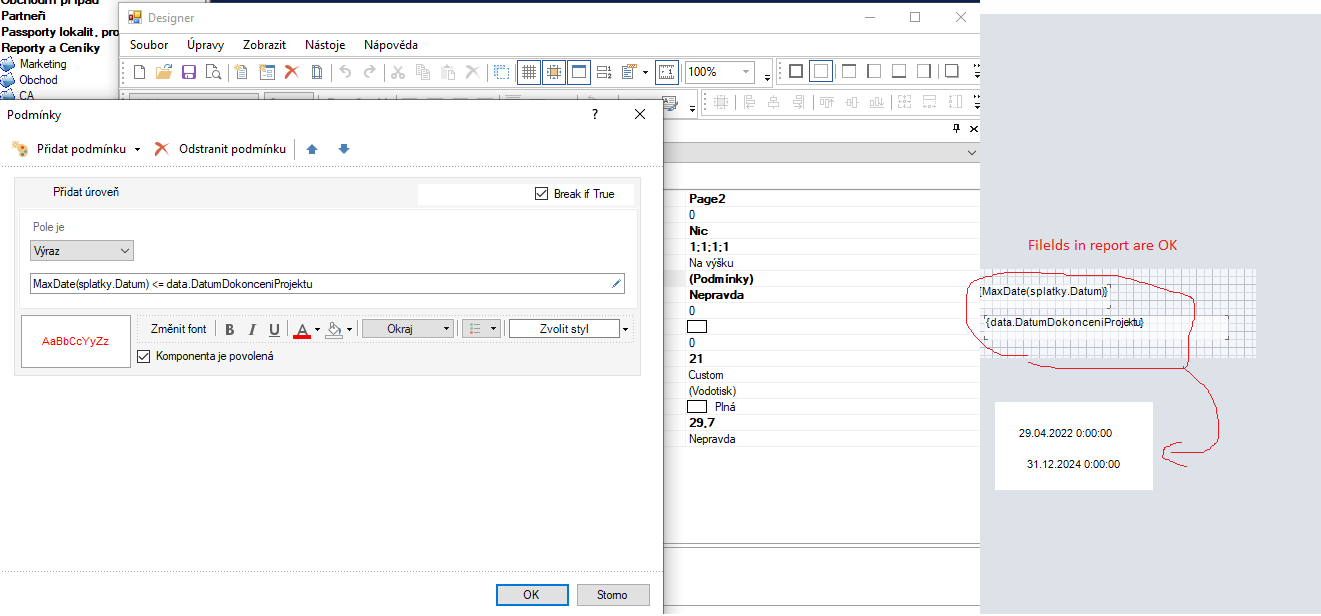Open expression editor via pencil icon
The height and width of the screenshot is (616, 1321).
pyautogui.click(x=616, y=284)
